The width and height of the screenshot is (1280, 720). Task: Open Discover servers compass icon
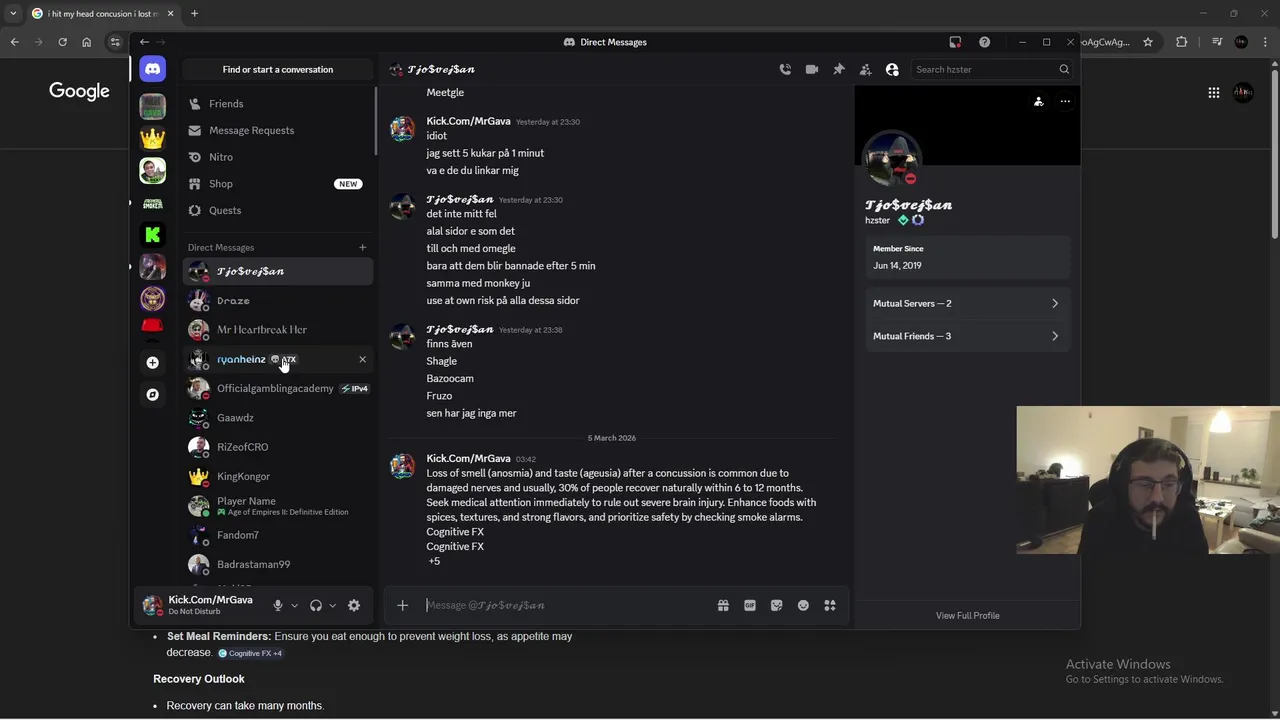pos(152,394)
